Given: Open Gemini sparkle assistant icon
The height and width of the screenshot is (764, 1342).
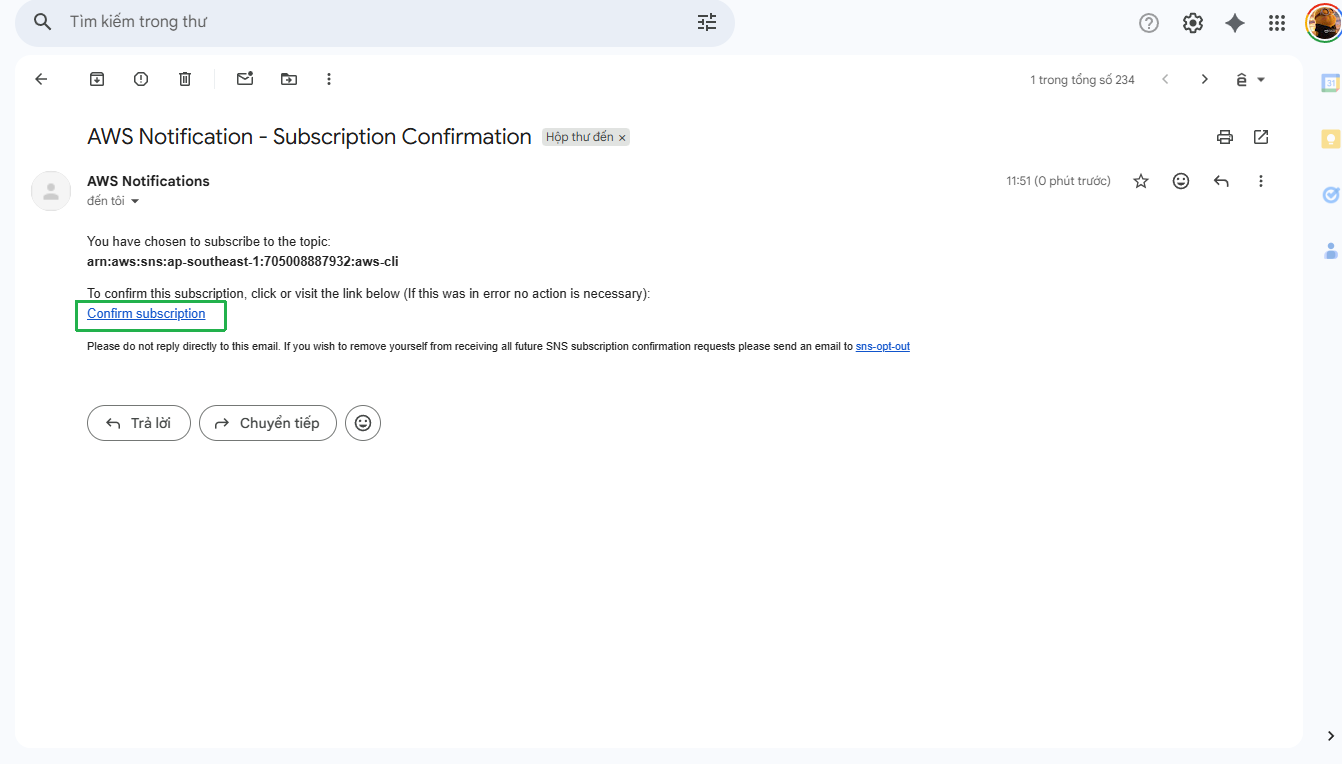Looking at the screenshot, I should [x=1235, y=23].
